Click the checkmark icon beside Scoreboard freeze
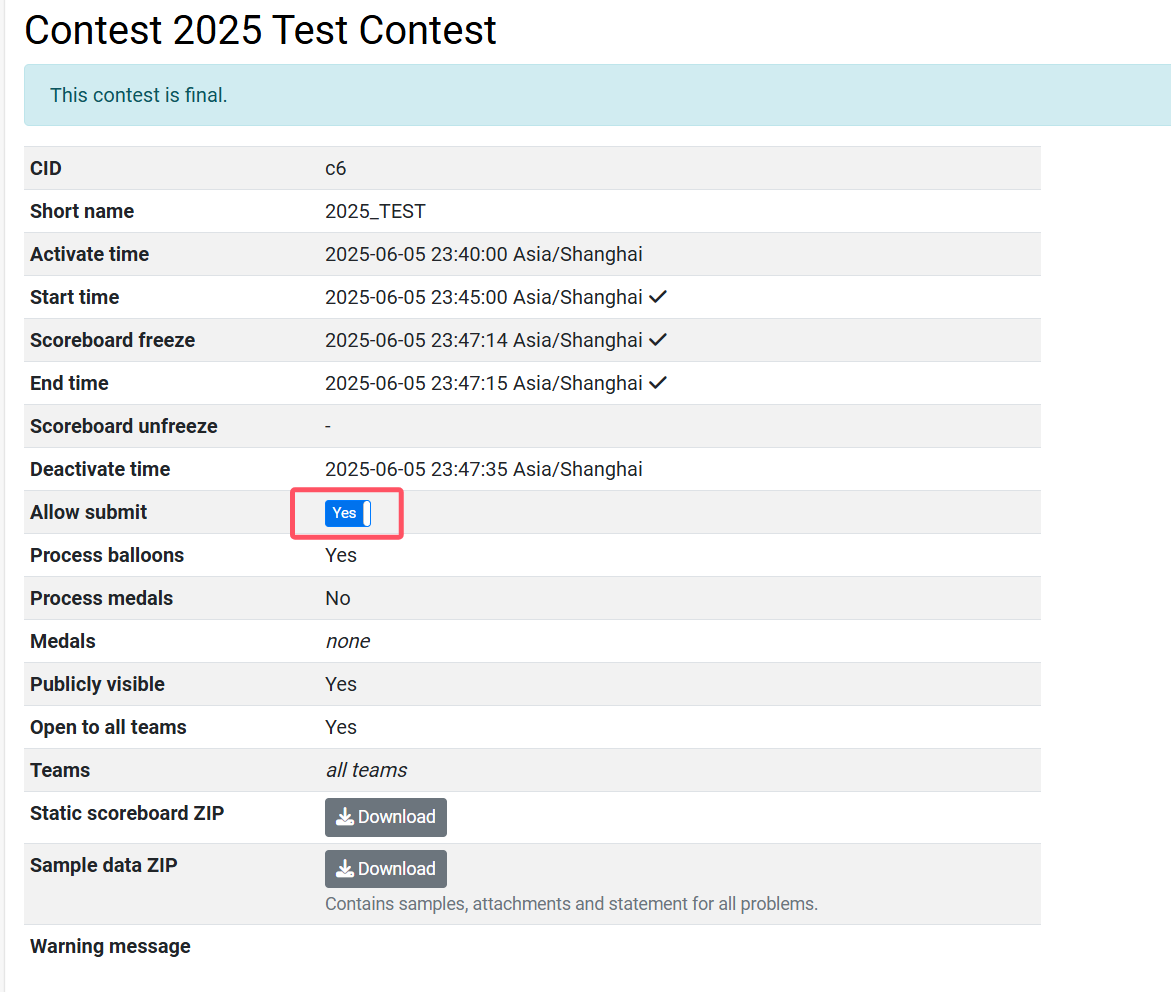This screenshot has height=992, width=1171. [657, 340]
